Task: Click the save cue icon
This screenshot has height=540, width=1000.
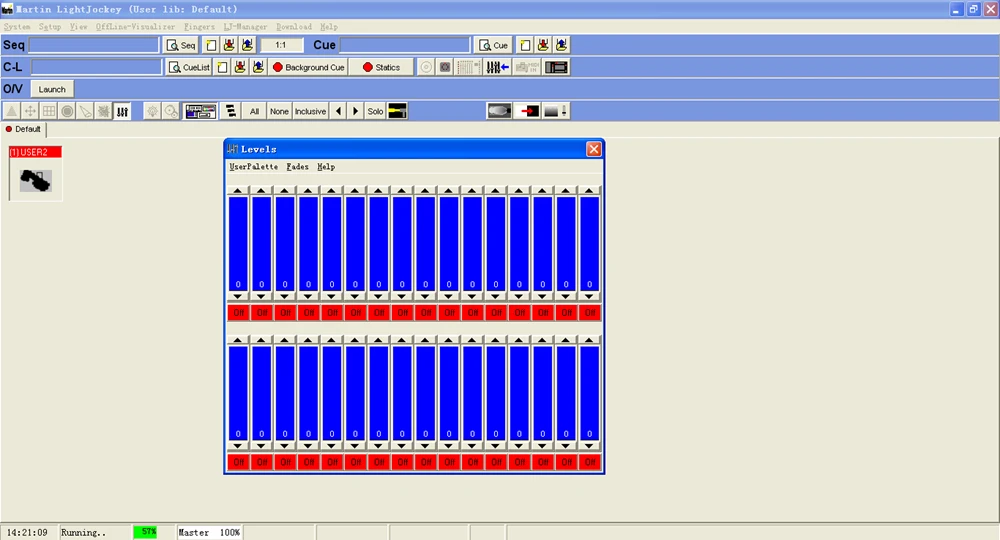Action: click(543, 45)
